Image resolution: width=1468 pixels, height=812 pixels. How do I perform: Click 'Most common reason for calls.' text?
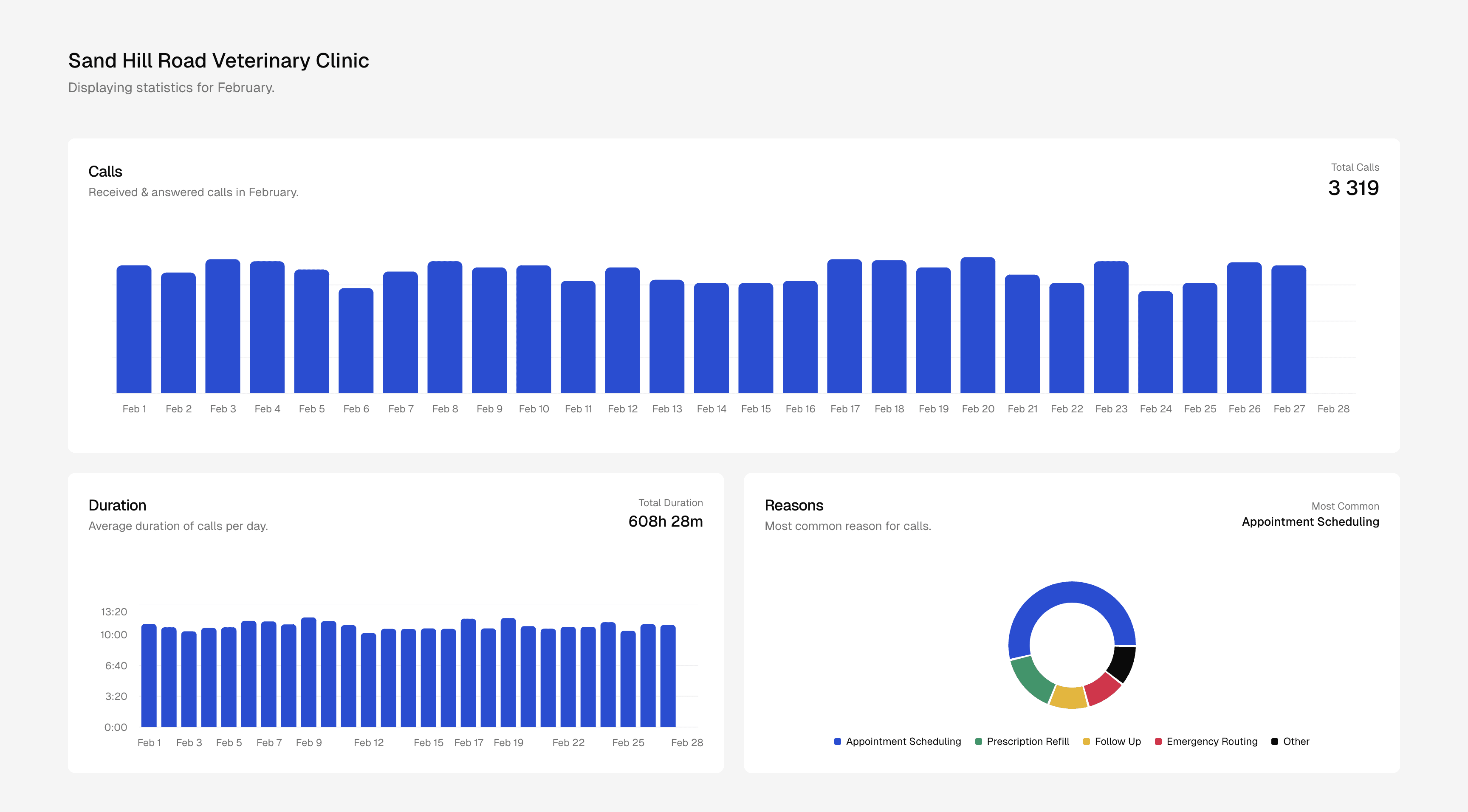[x=848, y=527]
